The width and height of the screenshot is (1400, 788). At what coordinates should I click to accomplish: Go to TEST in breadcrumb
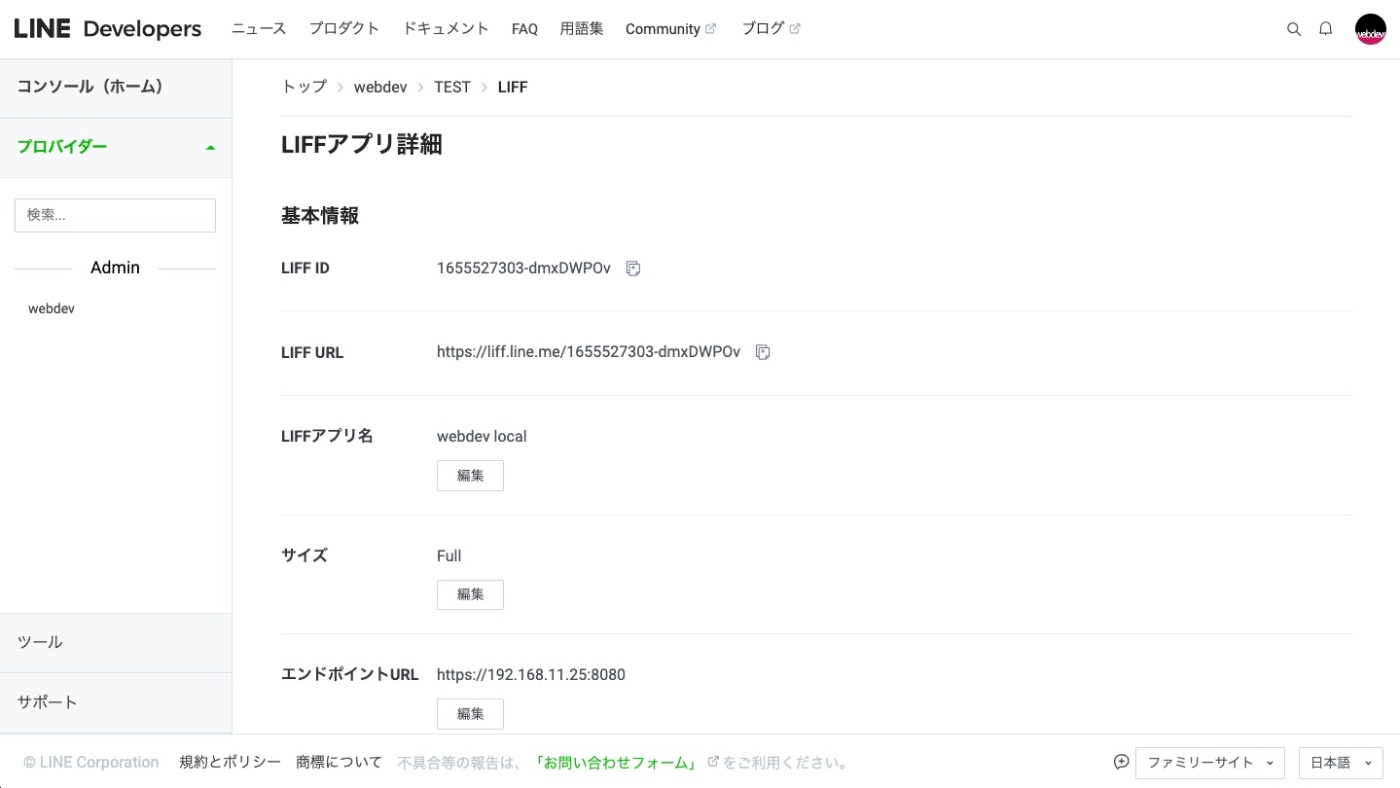click(452, 87)
